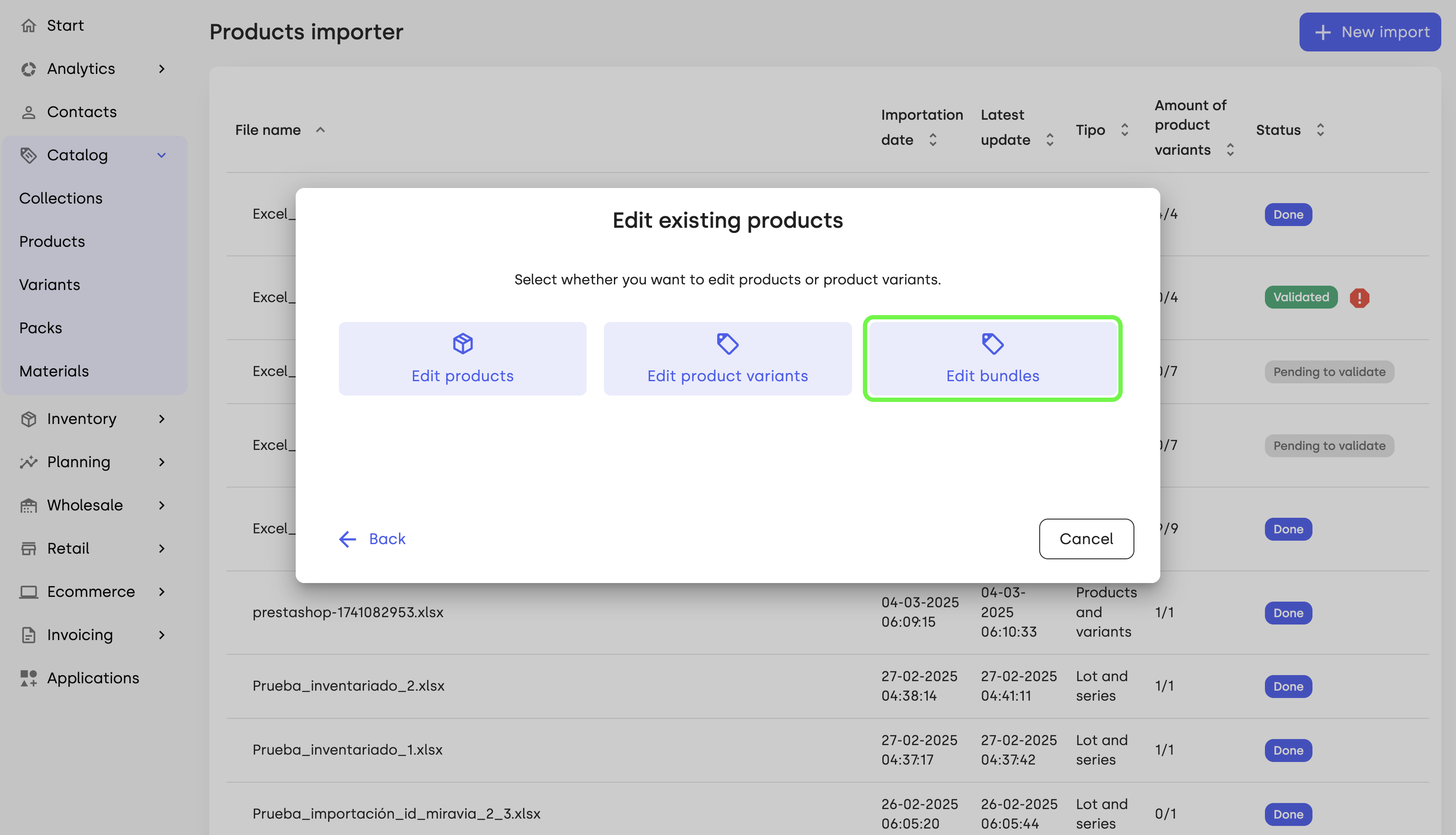Choose Edit bundles option
The image size is (1456, 835).
[993, 358]
